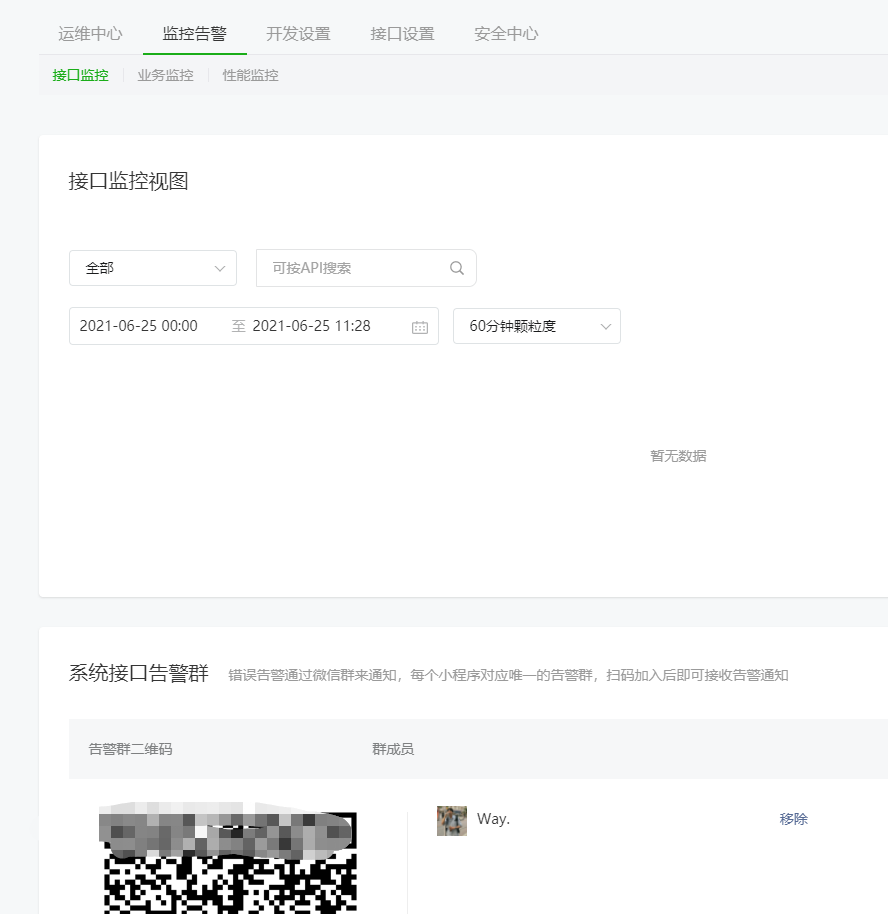Click the 错误告警通过微信群来通知 description text
This screenshot has width=888, height=914.
(x=508, y=675)
